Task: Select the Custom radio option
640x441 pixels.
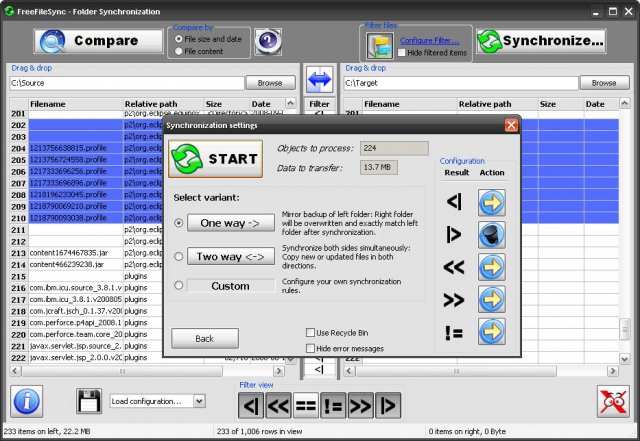Action: point(178,285)
